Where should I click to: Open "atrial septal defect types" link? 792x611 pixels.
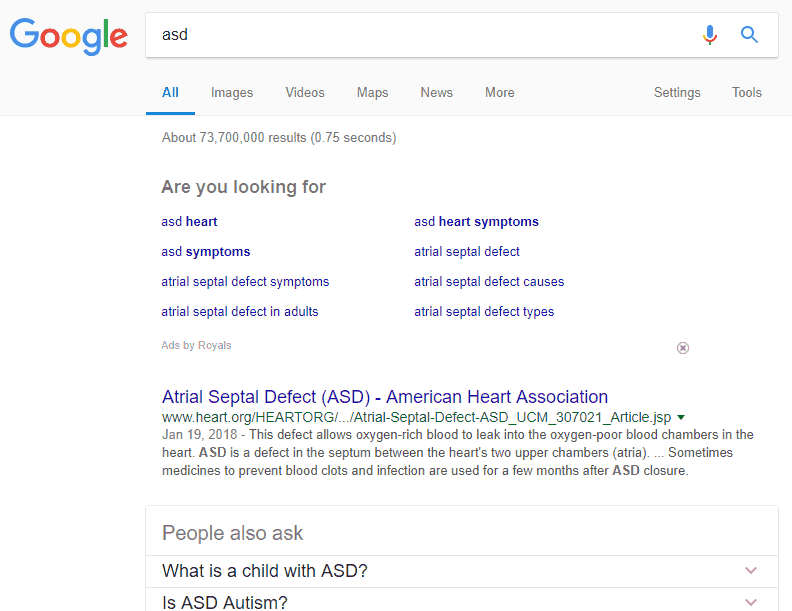coord(484,312)
